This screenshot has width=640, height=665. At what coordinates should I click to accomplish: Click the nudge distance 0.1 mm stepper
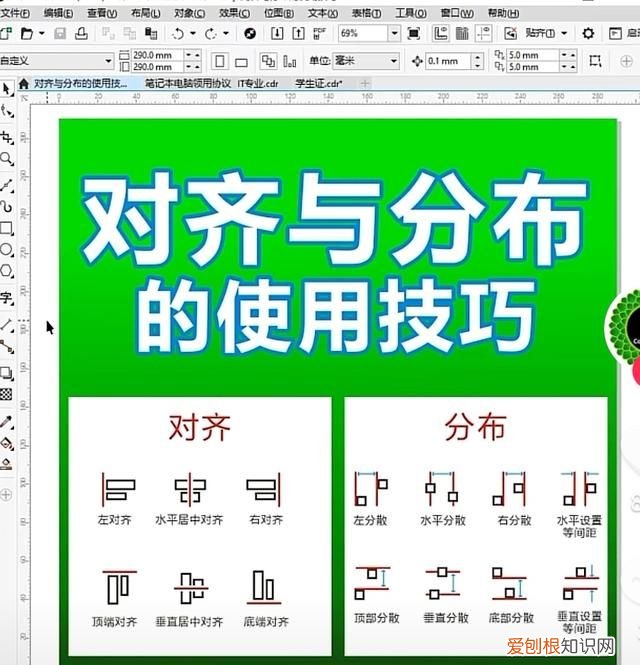click(478, 61)
